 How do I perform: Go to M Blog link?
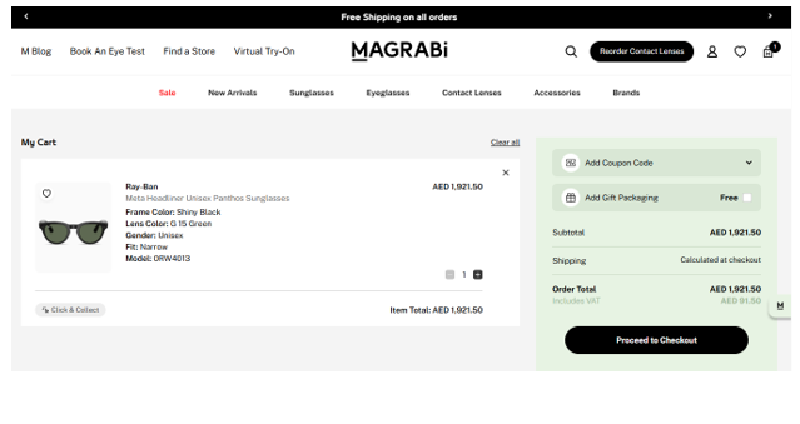pos(36,51)
